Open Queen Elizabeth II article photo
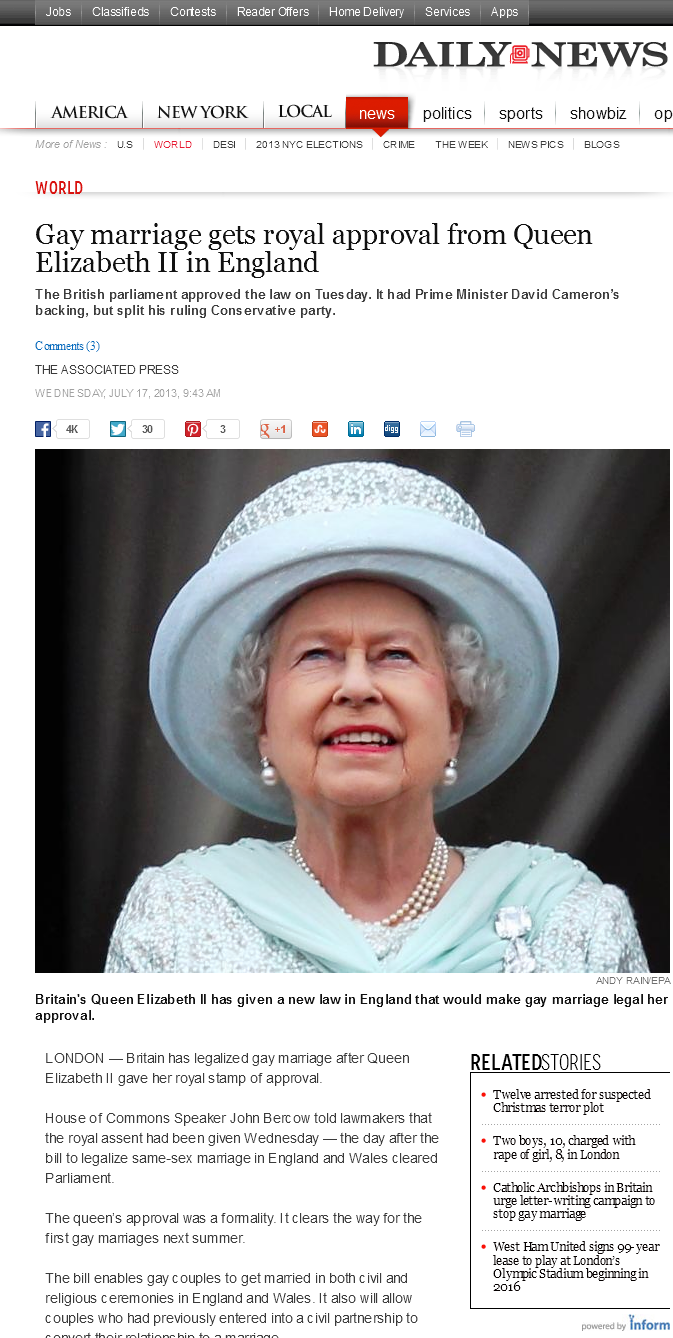The height and width of the screenshot is (1338, 673). click(x=352, y=710)
